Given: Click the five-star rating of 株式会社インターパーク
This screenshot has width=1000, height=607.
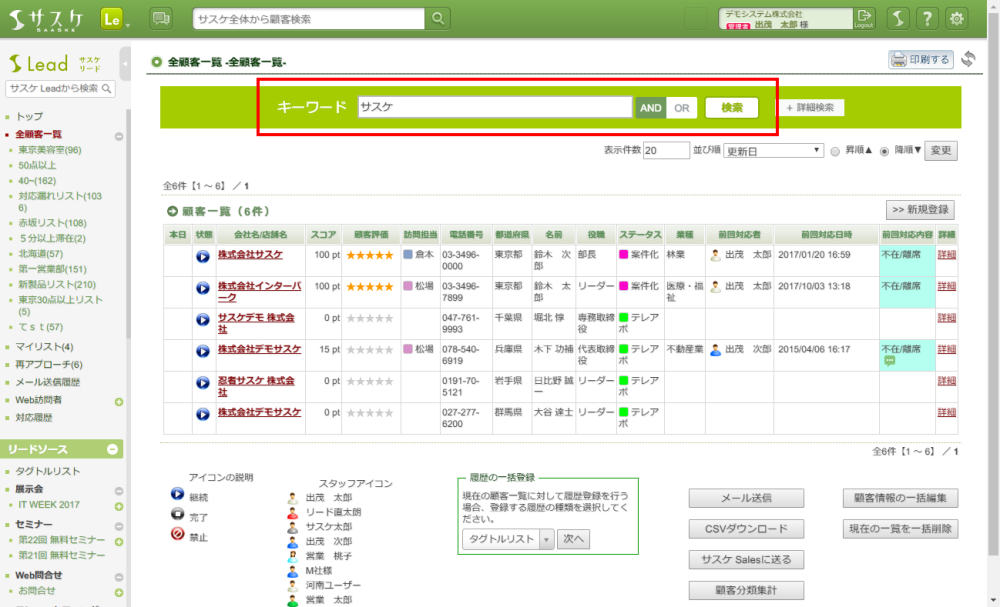Looking at the screenshot, I should point(369,287).
